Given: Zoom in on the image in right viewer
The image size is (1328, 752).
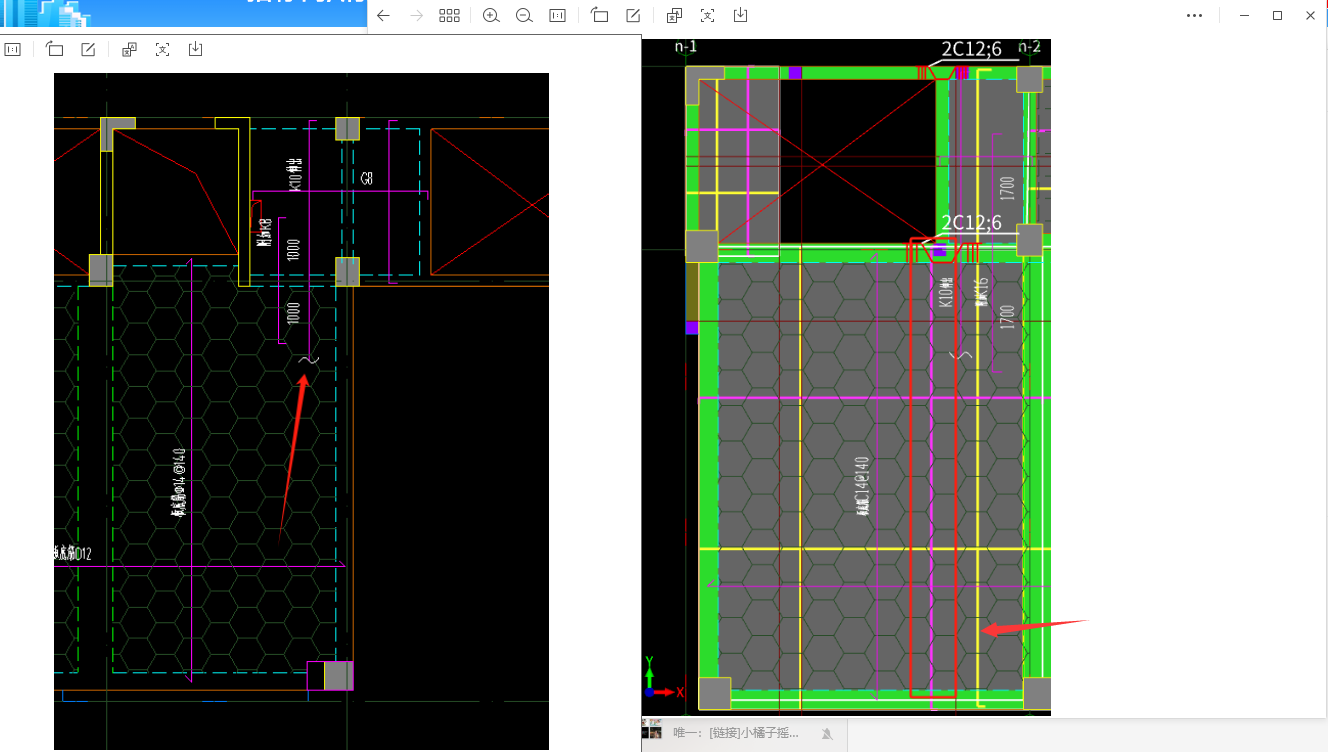Looking at the screenshot, I should 491,16.
